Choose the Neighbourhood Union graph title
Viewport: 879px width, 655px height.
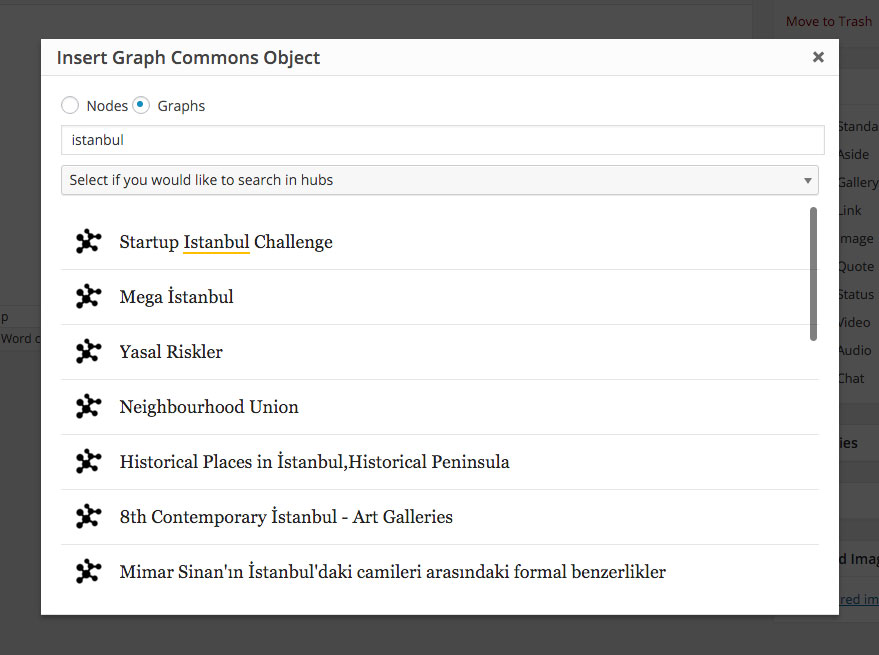tap(209, 407)
